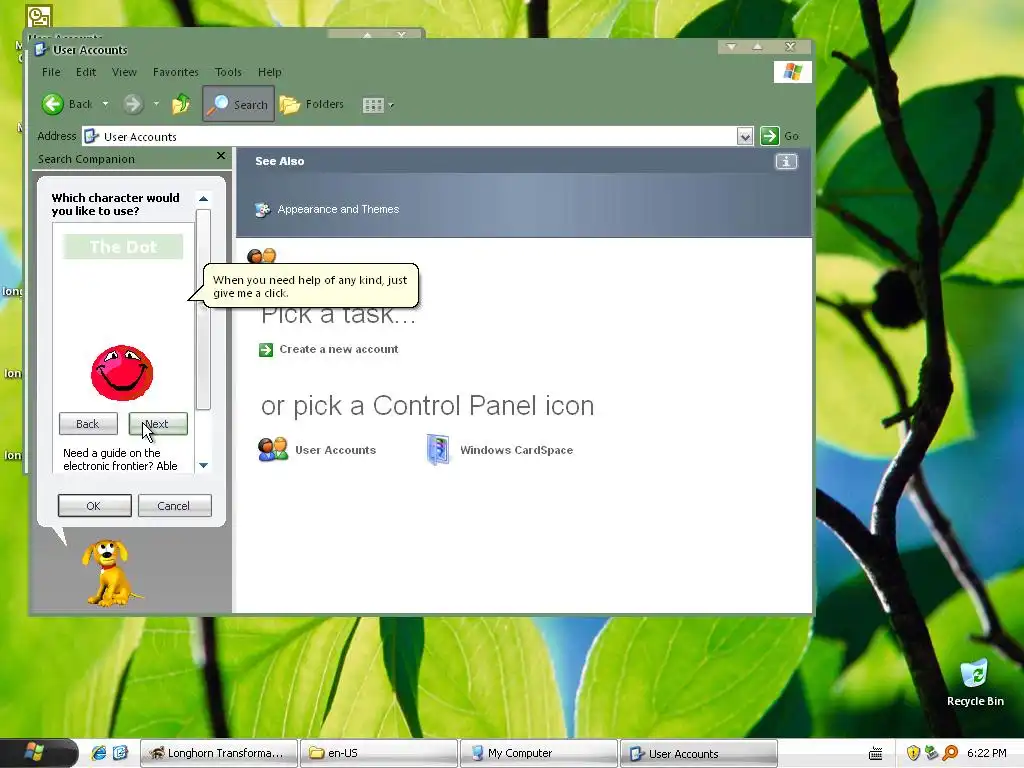Click the green Back arrow icon

tap(53, 104)
